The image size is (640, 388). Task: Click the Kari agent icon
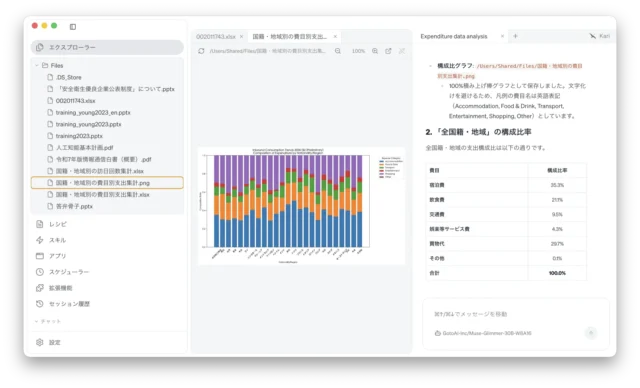pos(593,36)
